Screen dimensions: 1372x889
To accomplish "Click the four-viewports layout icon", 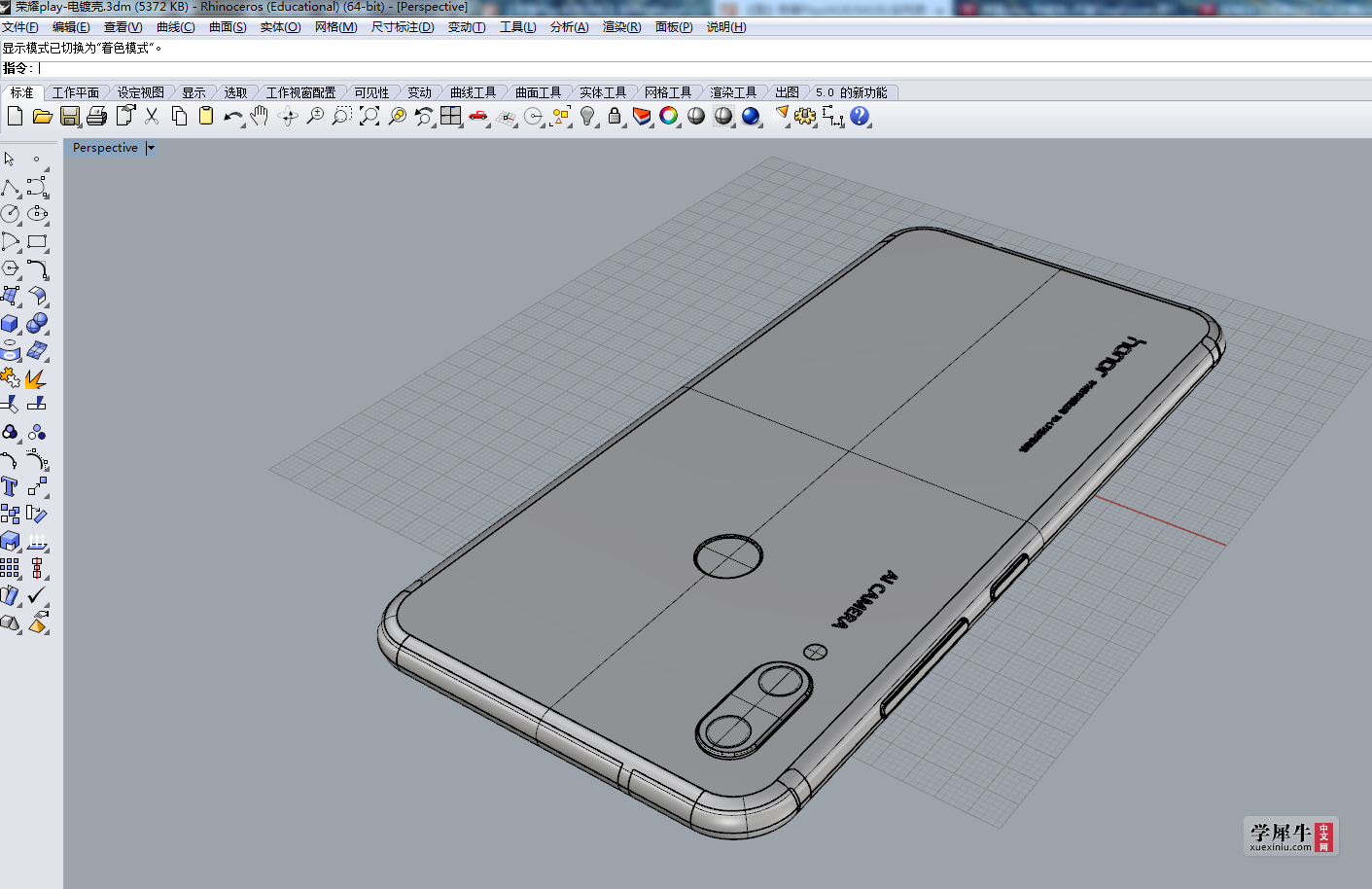I will point(450,116).
